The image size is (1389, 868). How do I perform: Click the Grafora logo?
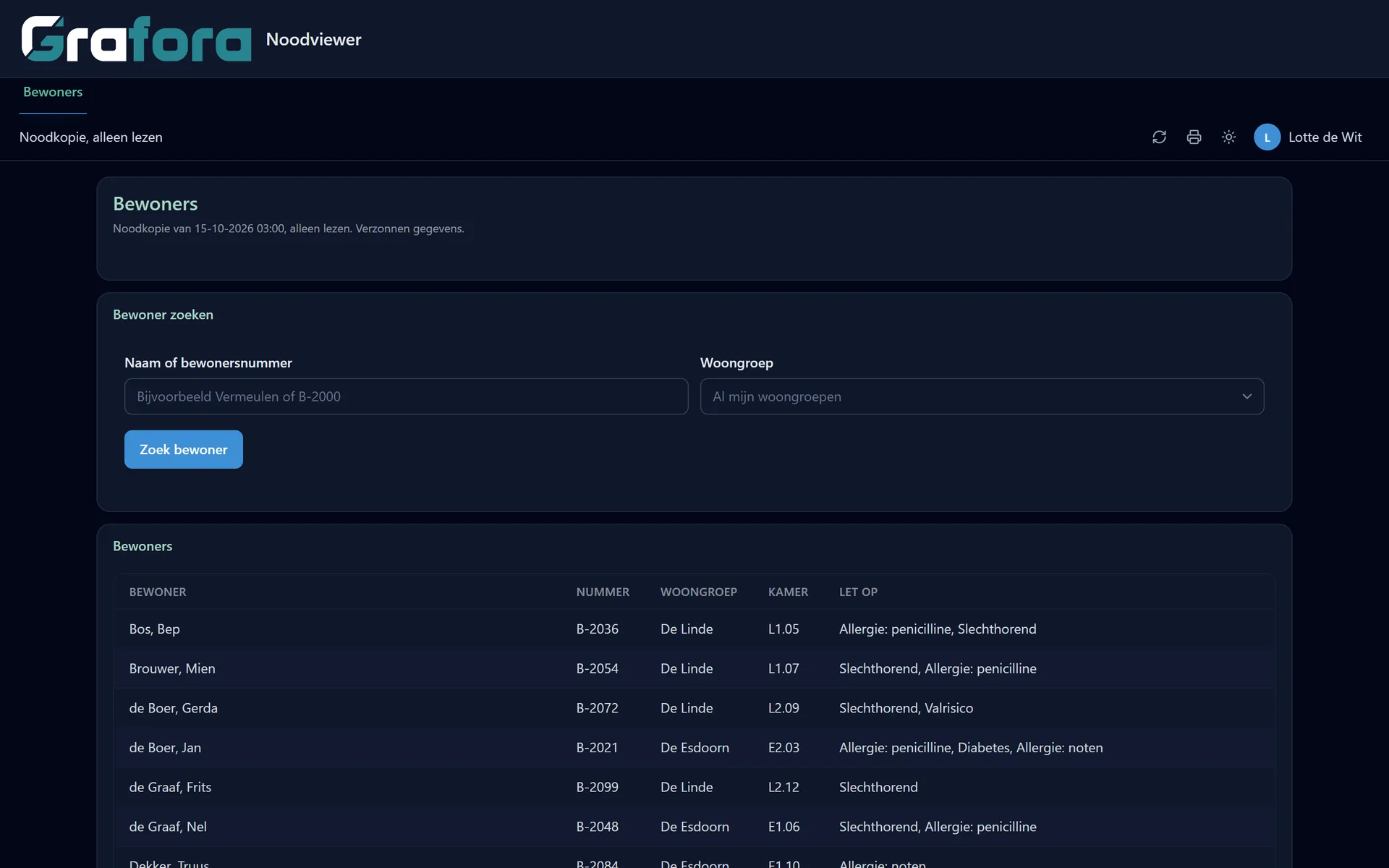pyautogui.click(x=136, y=39)
